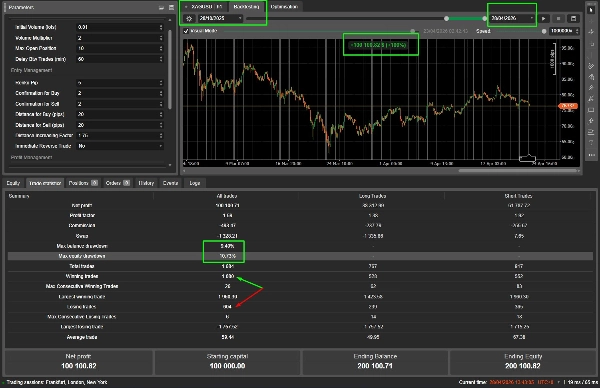Open the History tab
600x388 pixels.
tap(146, 183)
